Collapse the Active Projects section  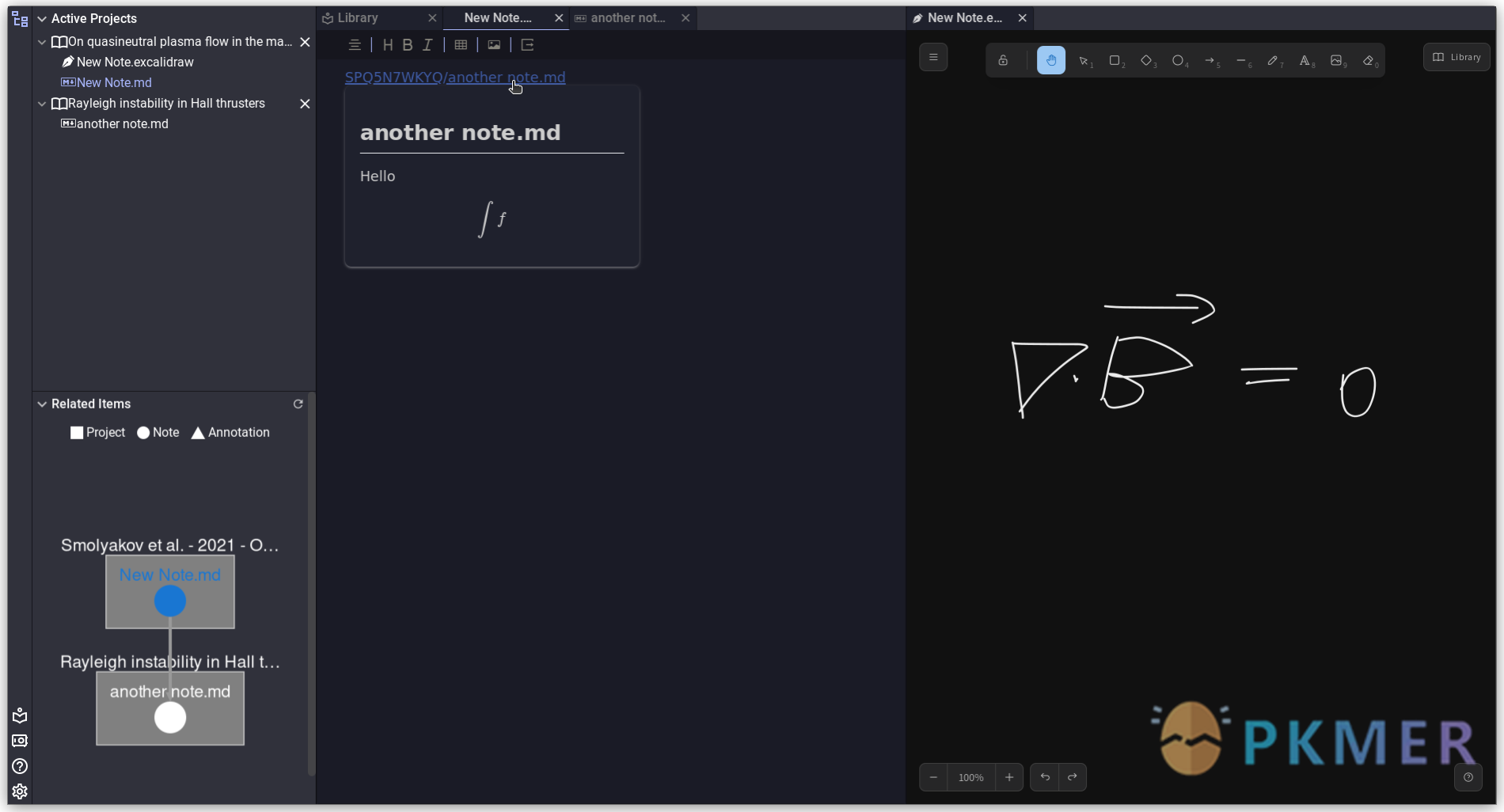pos(42,19)
